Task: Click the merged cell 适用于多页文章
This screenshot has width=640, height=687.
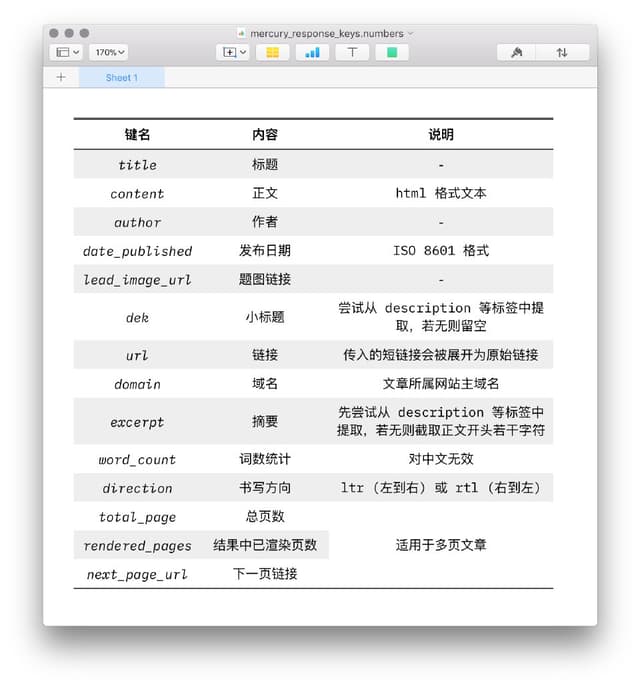Action: [440, 545]
